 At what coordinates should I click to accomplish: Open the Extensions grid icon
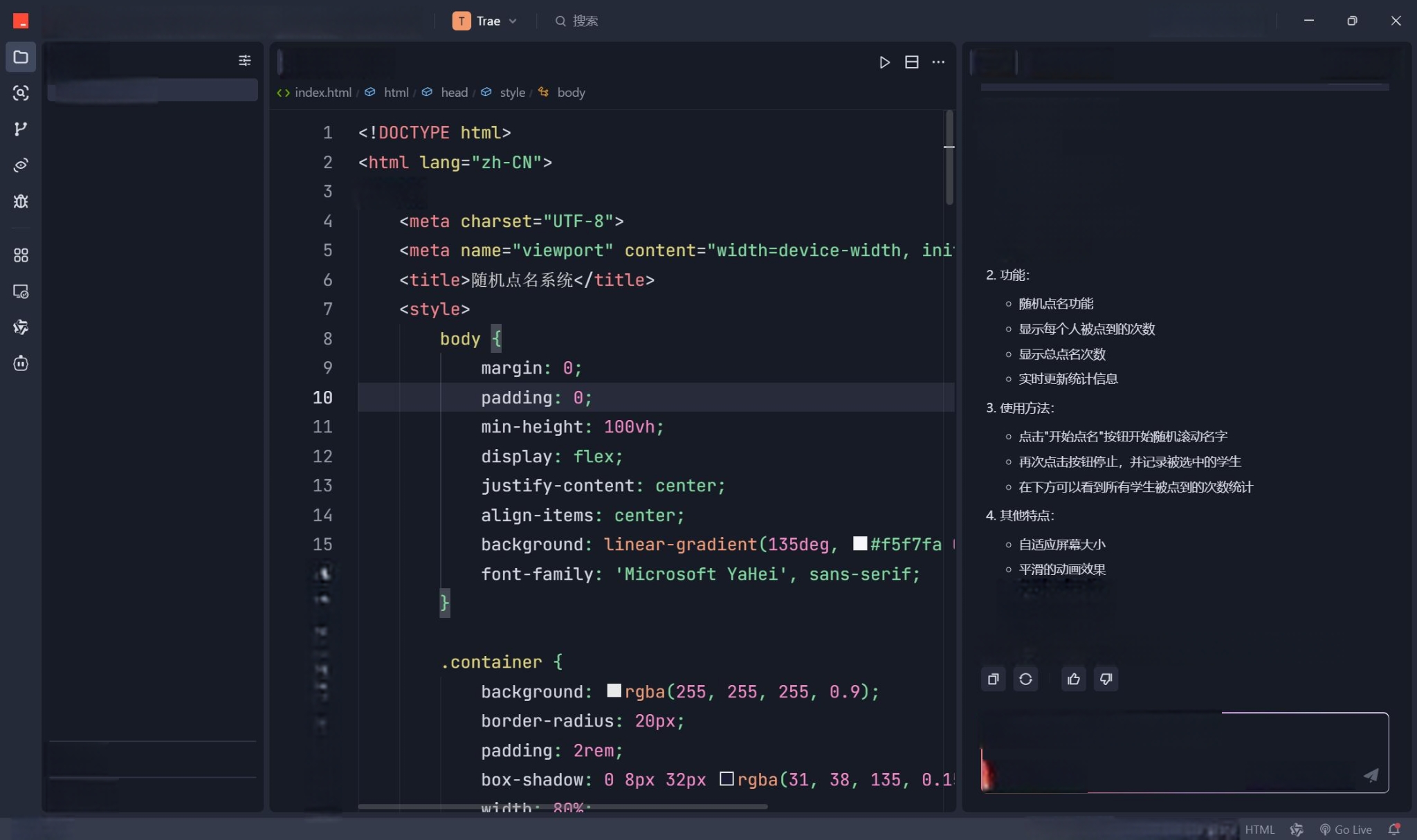21,255
